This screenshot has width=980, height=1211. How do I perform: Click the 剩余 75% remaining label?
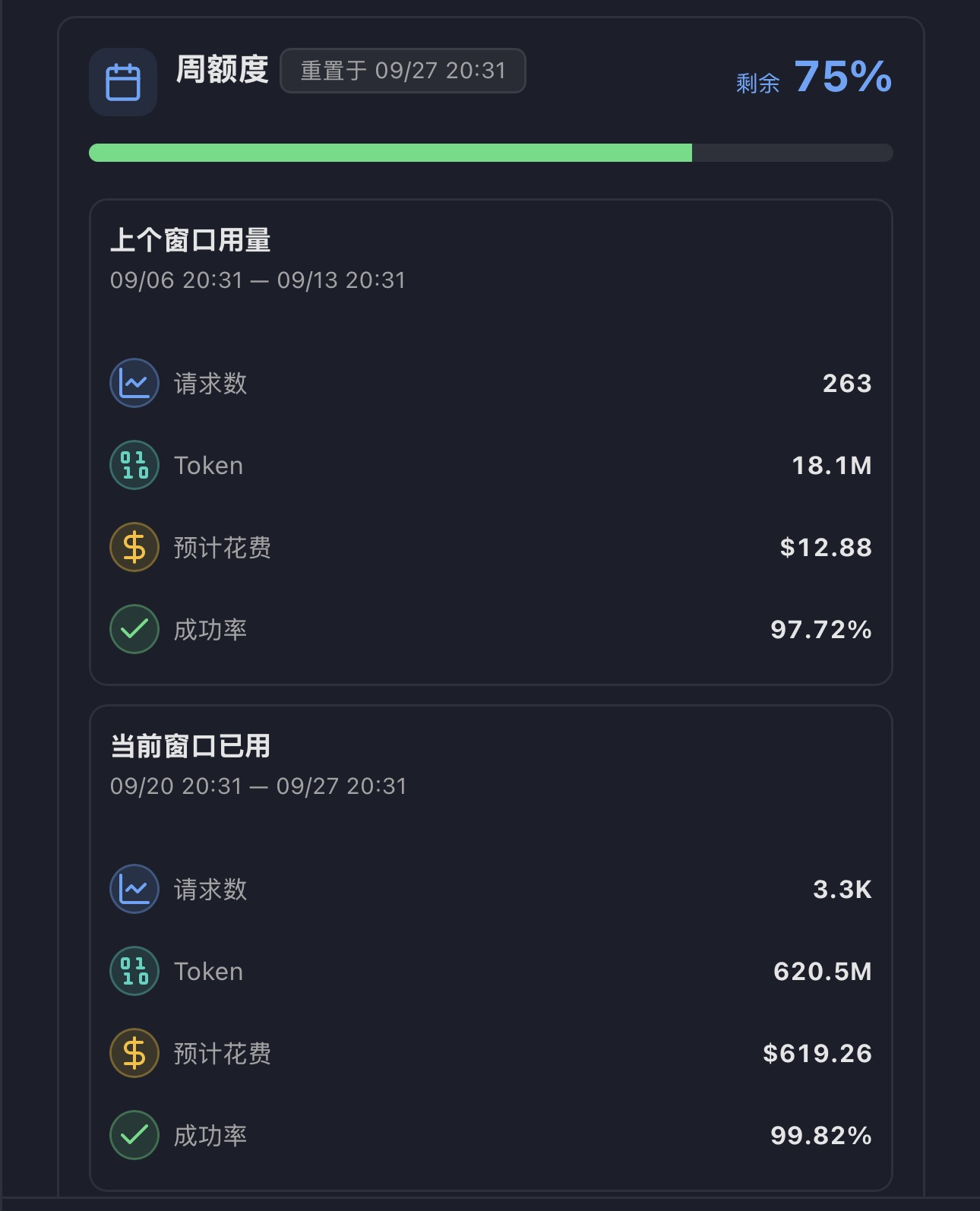tap(814, 77)
